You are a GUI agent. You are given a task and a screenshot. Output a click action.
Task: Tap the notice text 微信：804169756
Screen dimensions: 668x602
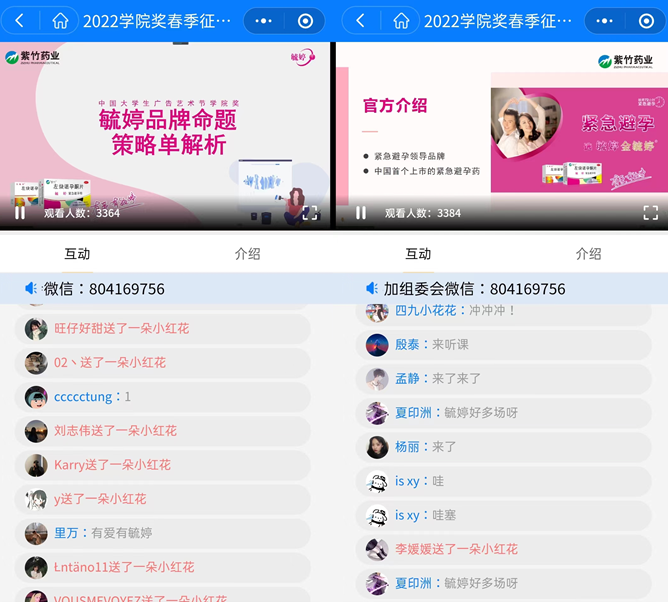[x=104, y=289]
